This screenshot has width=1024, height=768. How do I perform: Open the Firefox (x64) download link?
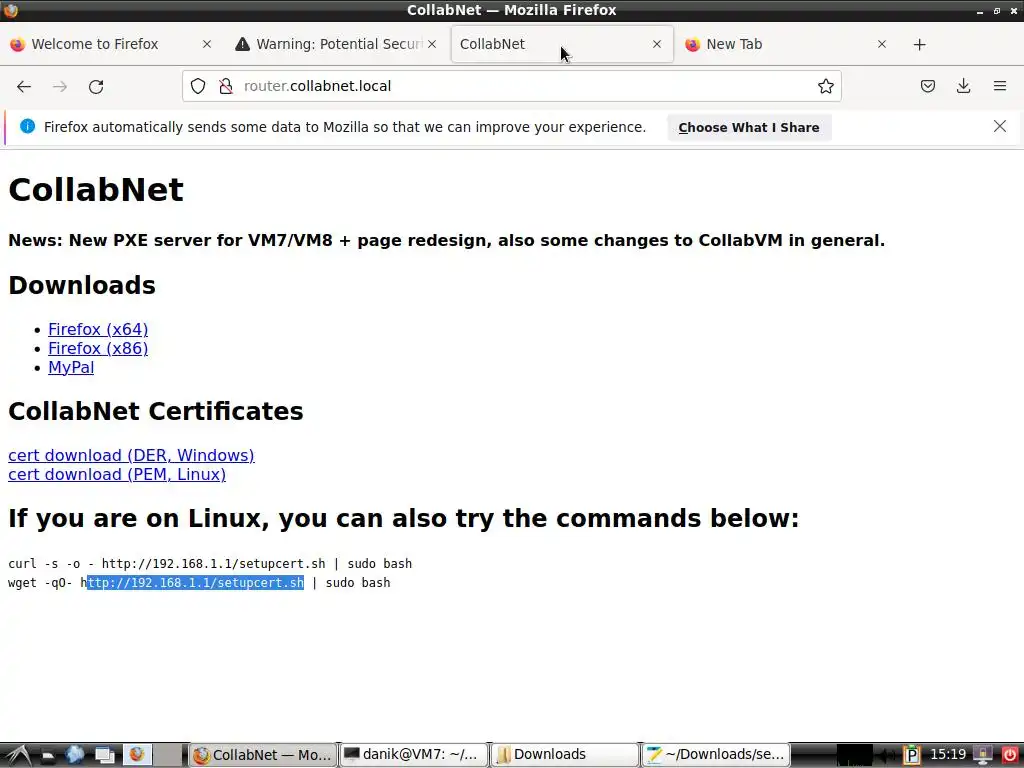[x=98, y=329]
